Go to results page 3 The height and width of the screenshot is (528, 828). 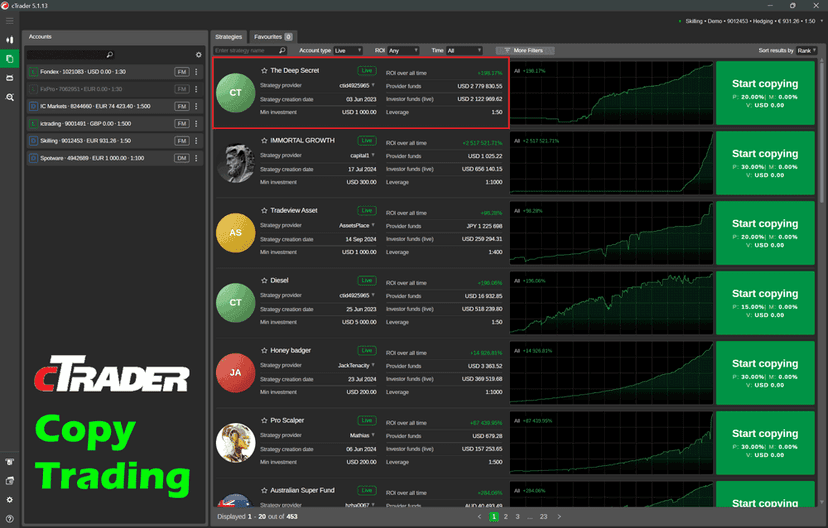coord(518,516)
